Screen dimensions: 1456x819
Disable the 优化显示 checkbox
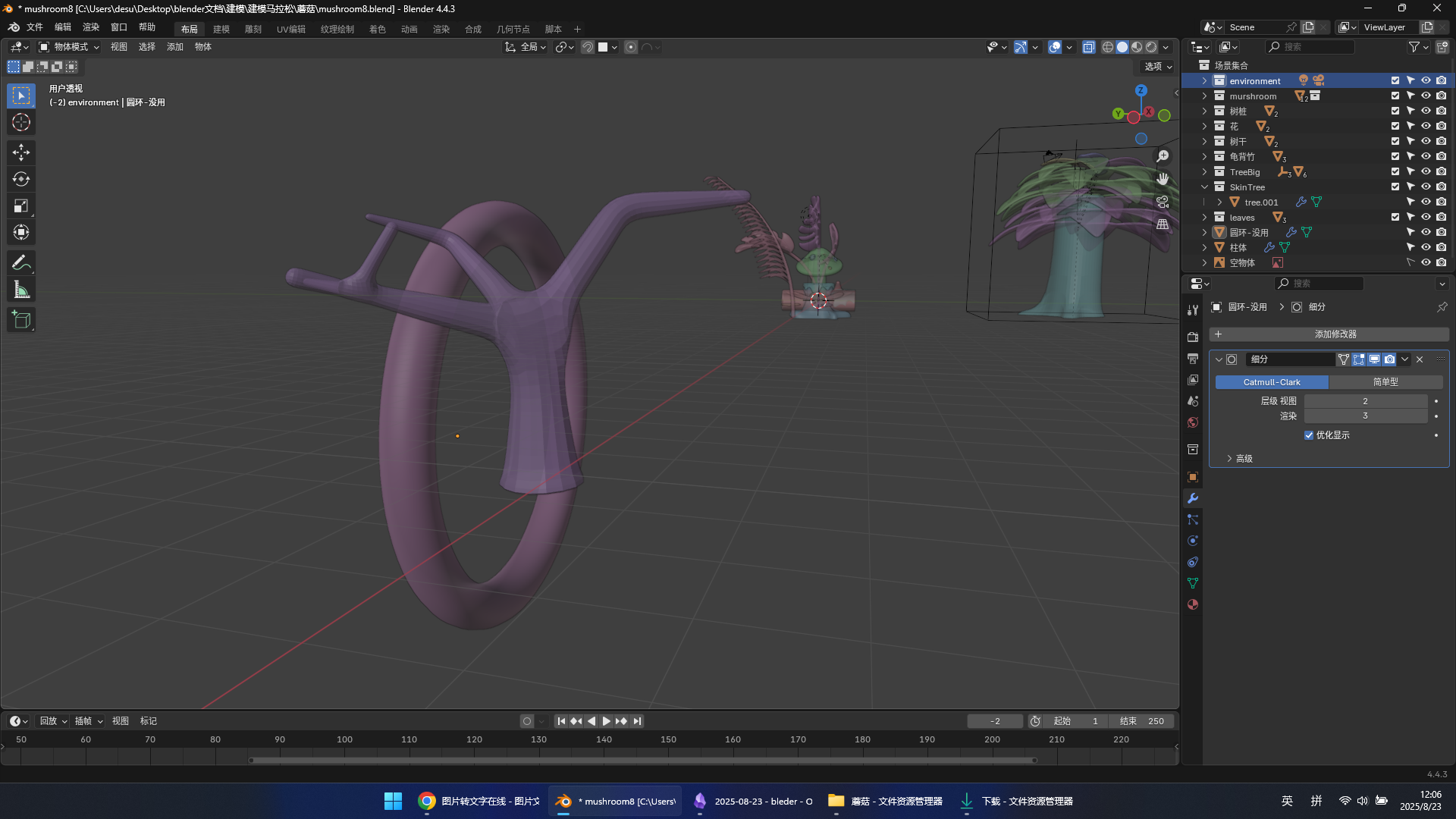click(1309, 435)
